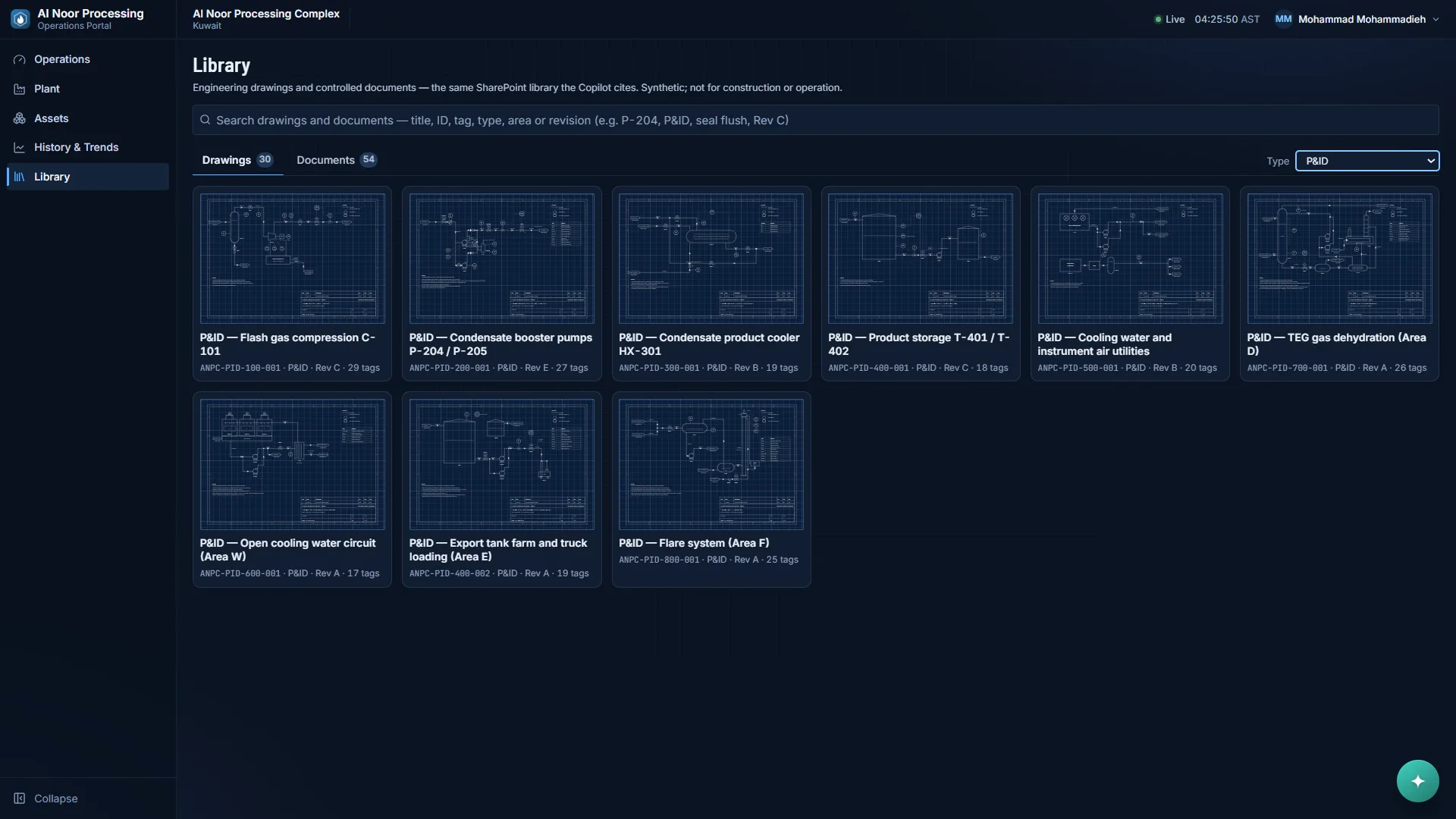Open Flare system (Area F) drawing thumbnail
The image size is (1456, 819).
(x=711, y=464)
